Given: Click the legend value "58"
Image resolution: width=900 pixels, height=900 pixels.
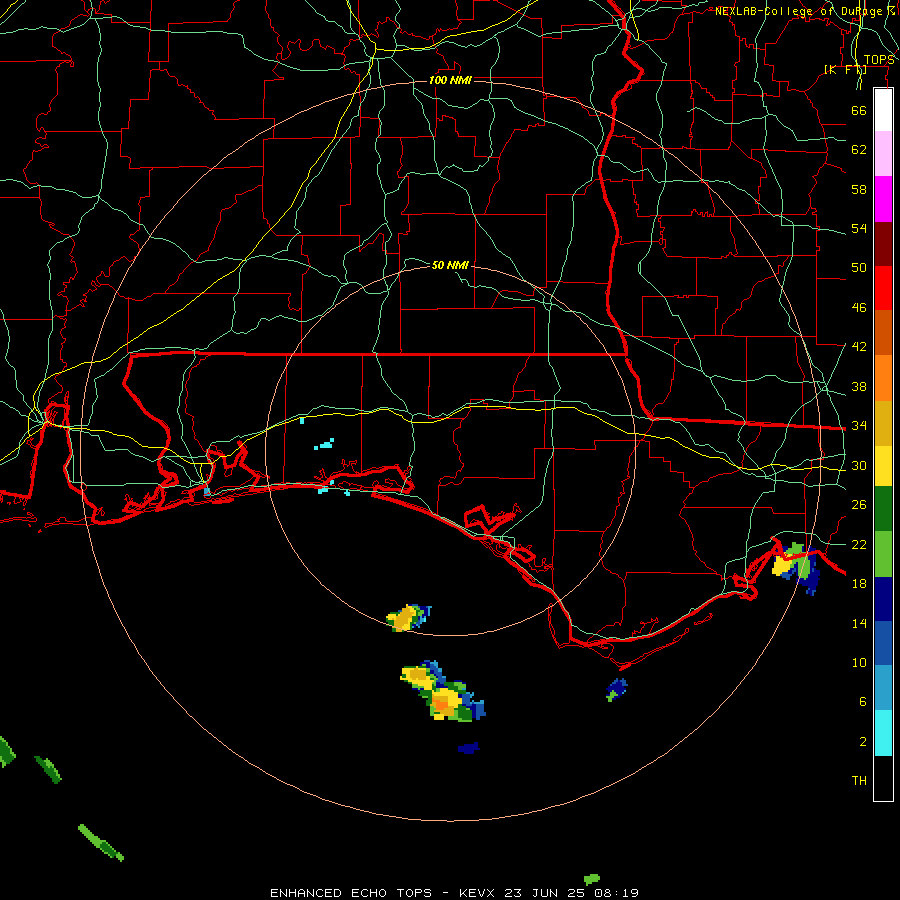Looking at the screenshot, I should click(859, 189).
